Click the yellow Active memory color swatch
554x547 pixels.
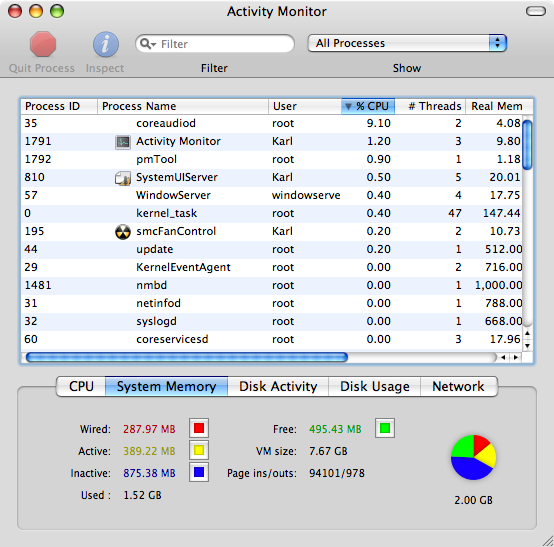pyautogui.click(x=199, y=450)
